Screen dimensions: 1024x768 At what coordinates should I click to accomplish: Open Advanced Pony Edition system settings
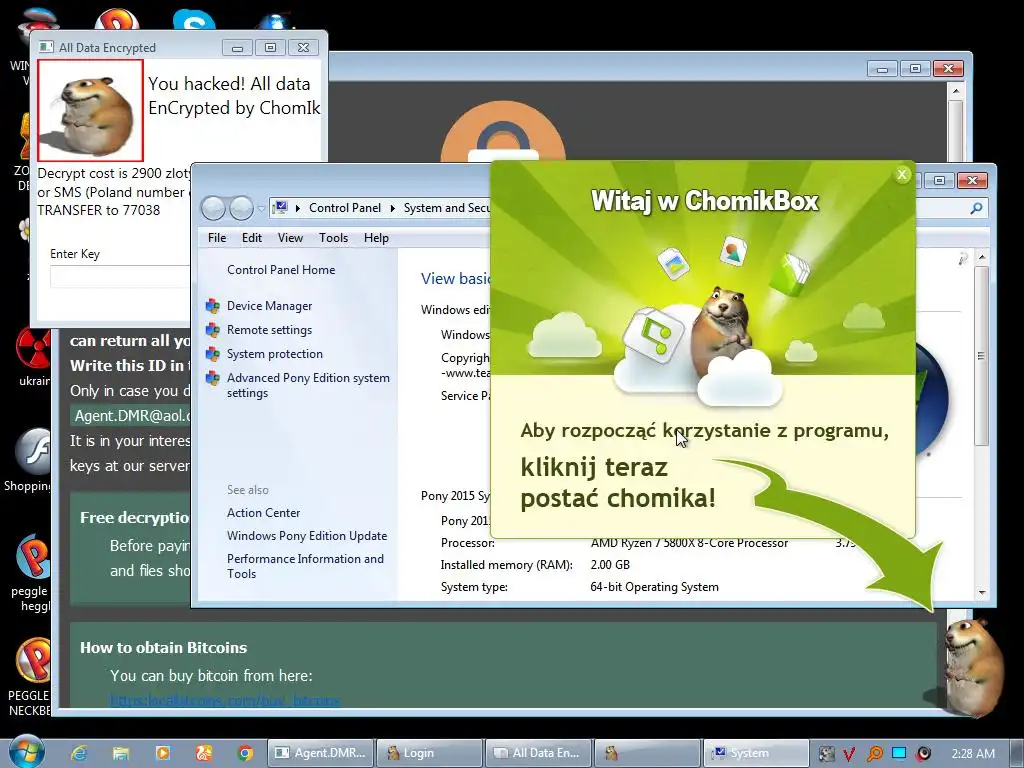pos(308,385)
